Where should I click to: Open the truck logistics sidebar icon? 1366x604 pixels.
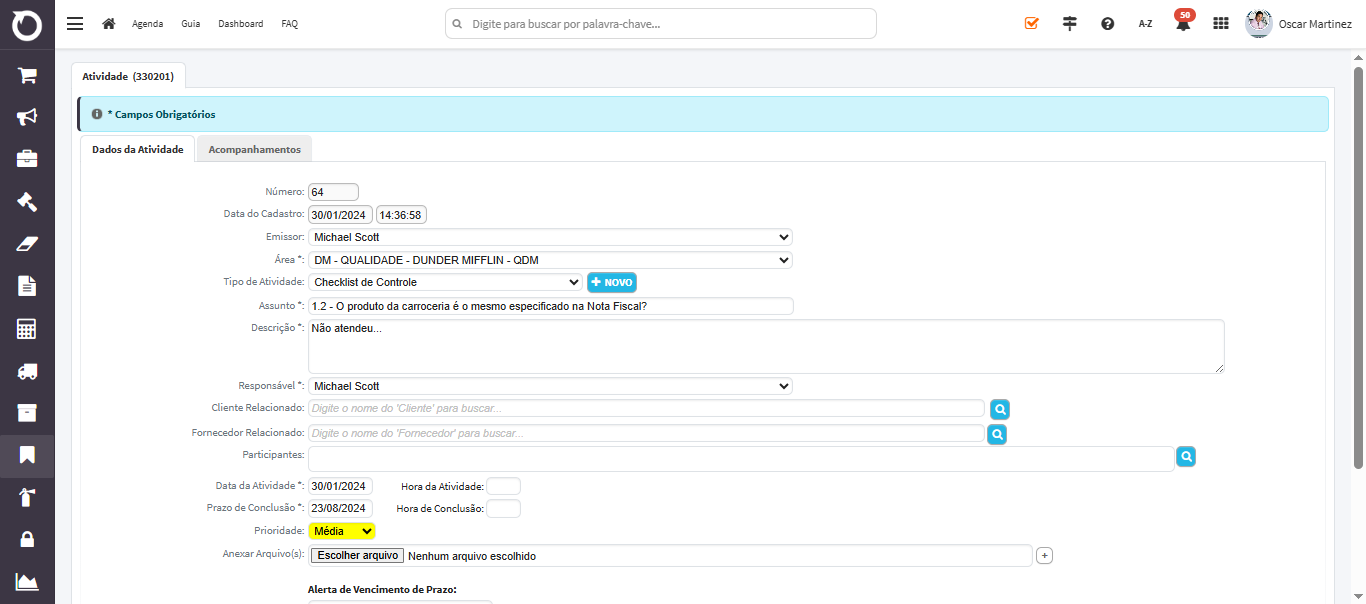(27, 371)
